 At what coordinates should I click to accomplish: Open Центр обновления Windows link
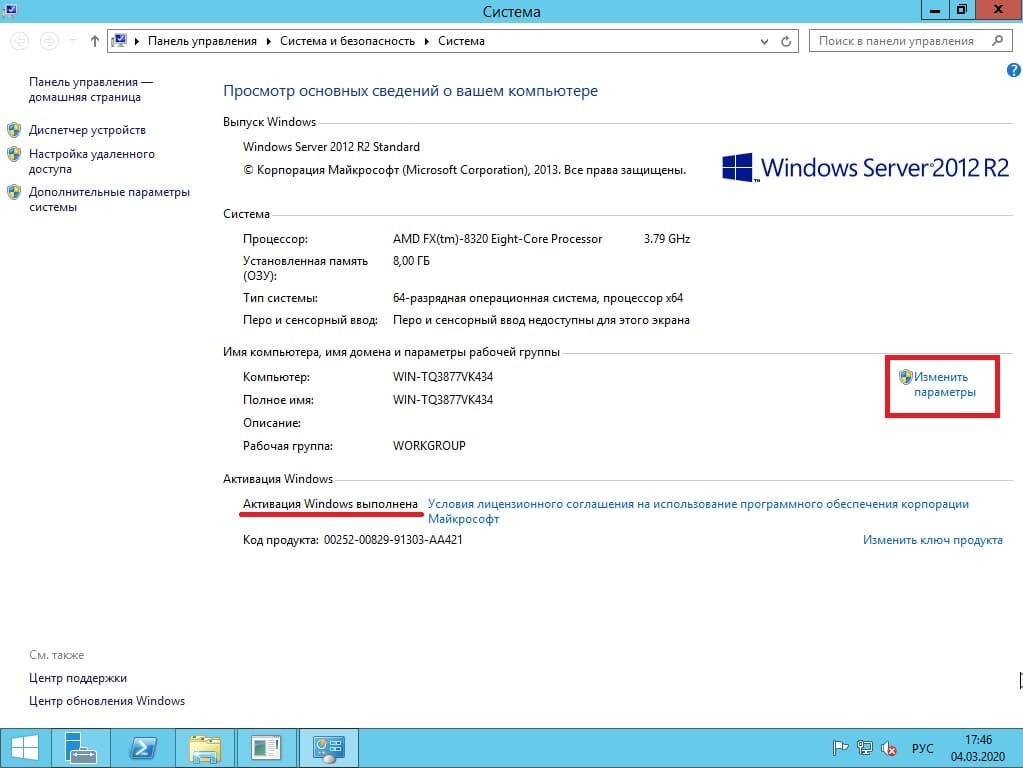pos(107,701)
